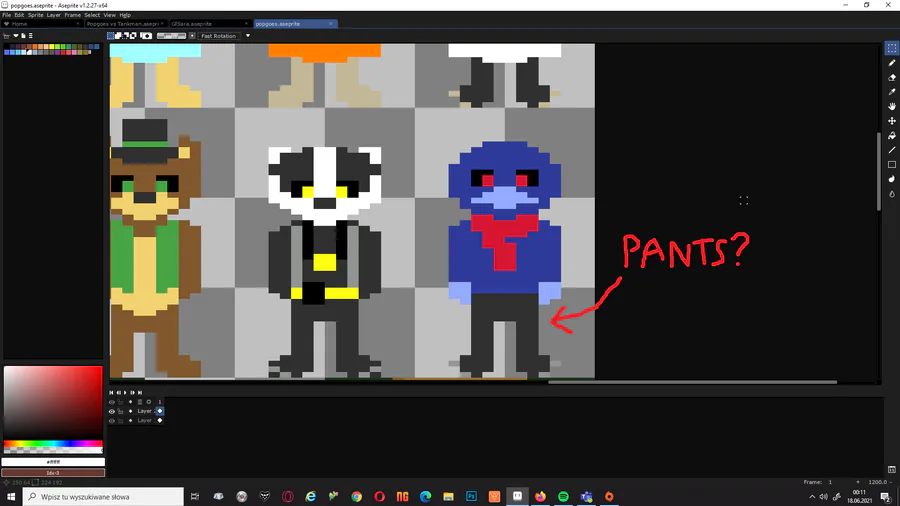Click the Intersect selection mode icon
This screenshot has height=506, width=900.
coord(133,36)
